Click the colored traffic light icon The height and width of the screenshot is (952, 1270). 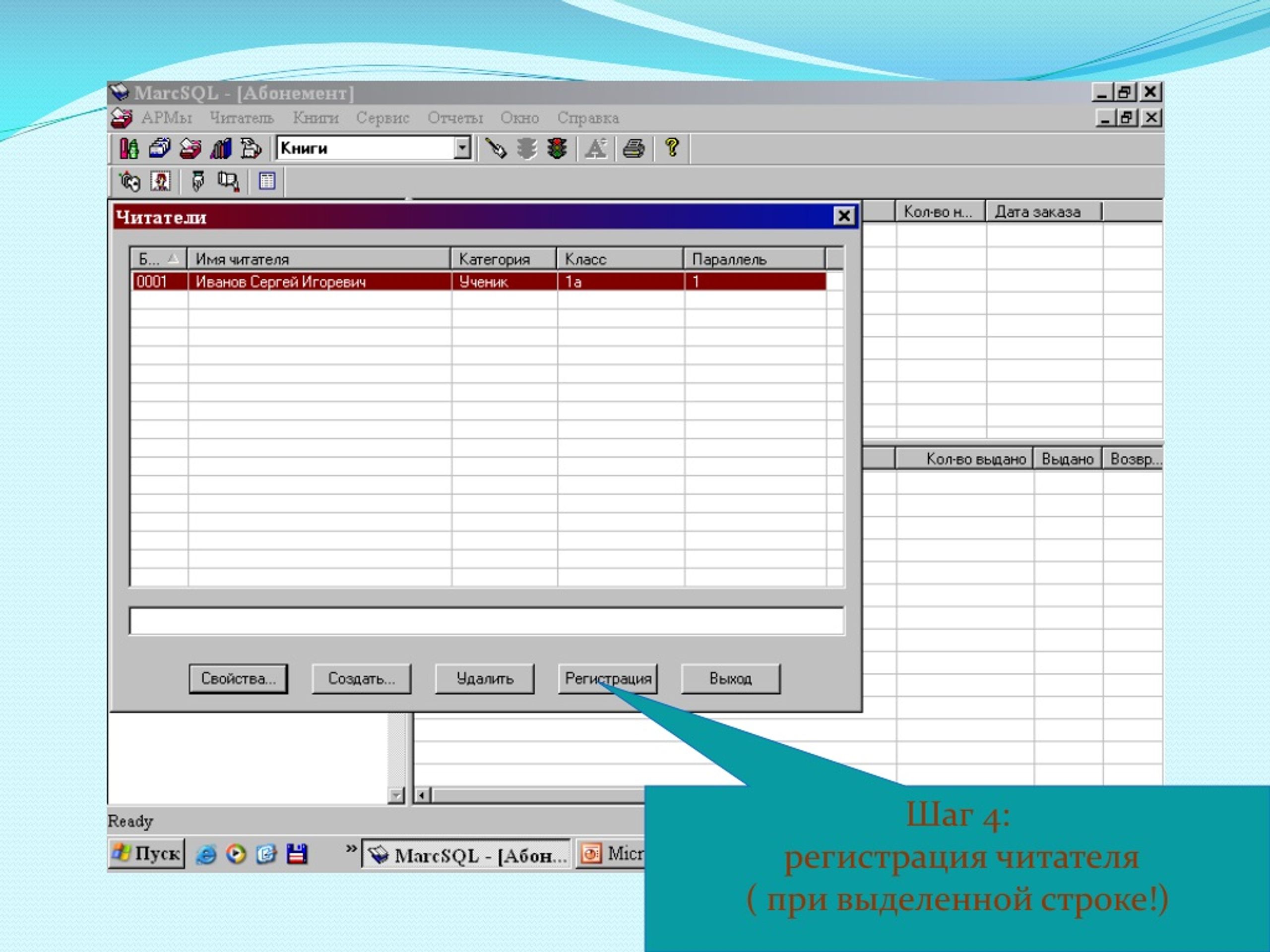[557, 149]
